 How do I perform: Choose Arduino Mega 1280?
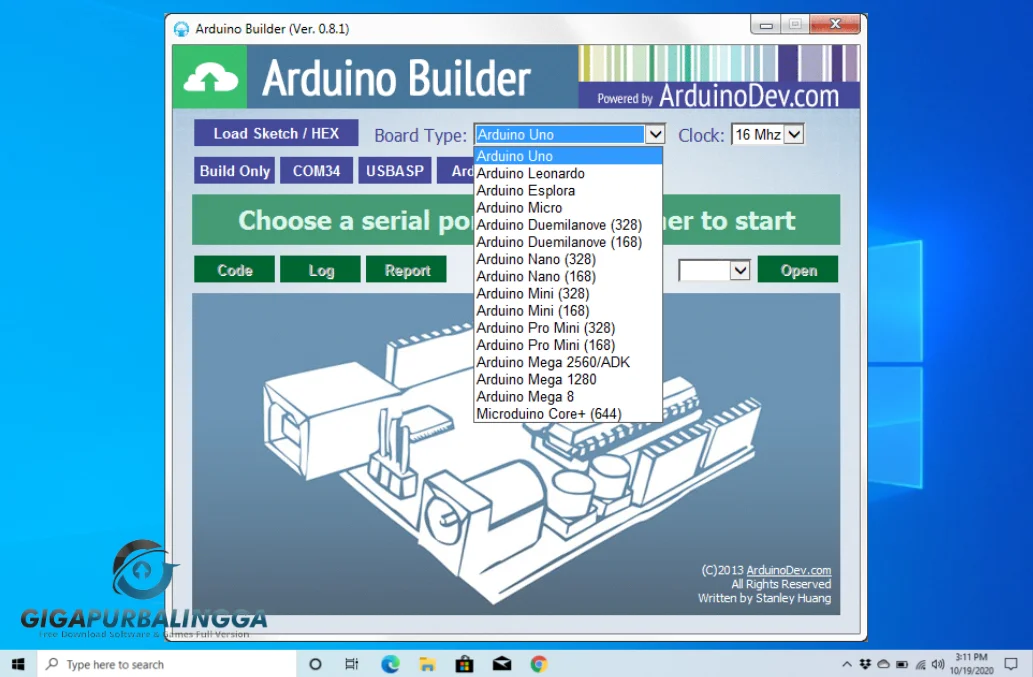click(x=568, y=379)
